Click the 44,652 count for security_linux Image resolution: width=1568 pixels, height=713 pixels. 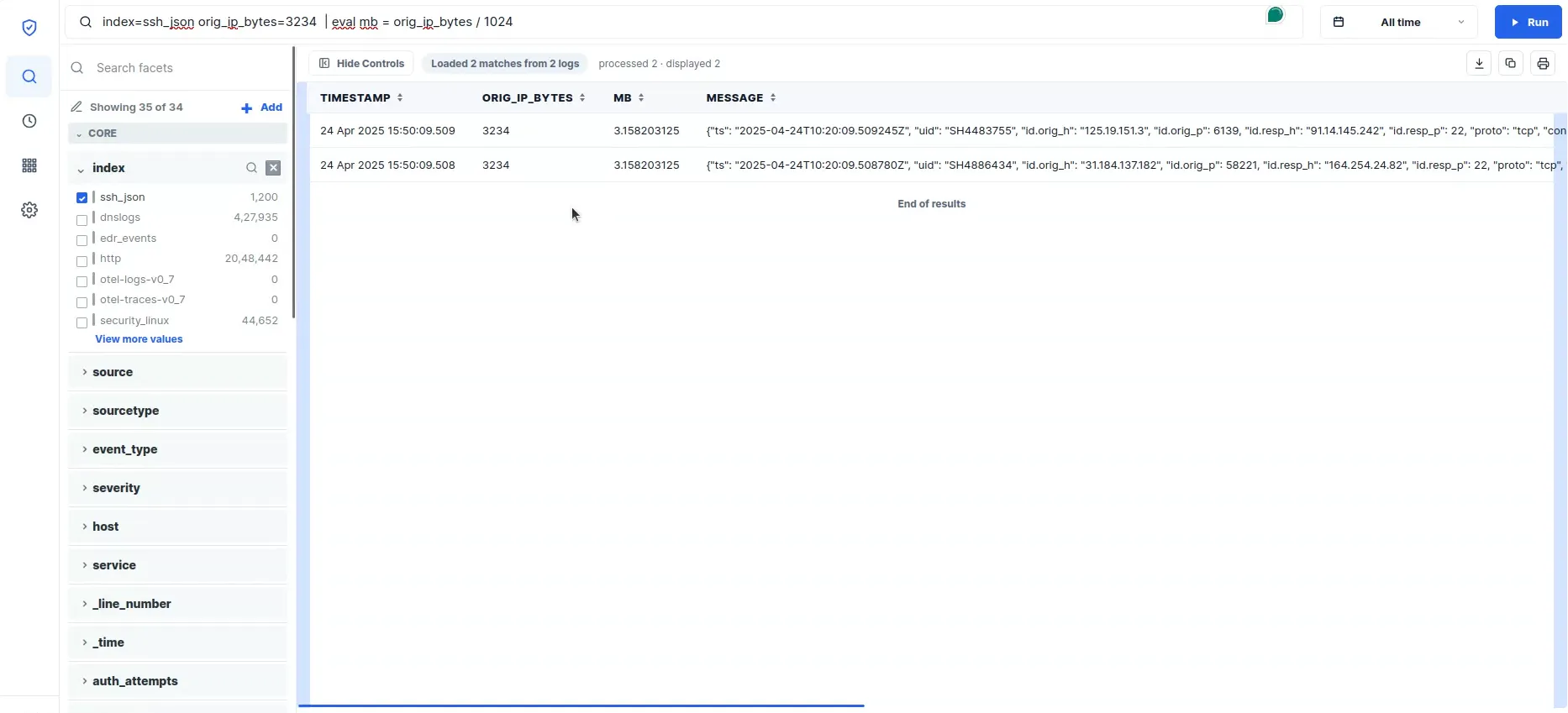pos(260,321)
